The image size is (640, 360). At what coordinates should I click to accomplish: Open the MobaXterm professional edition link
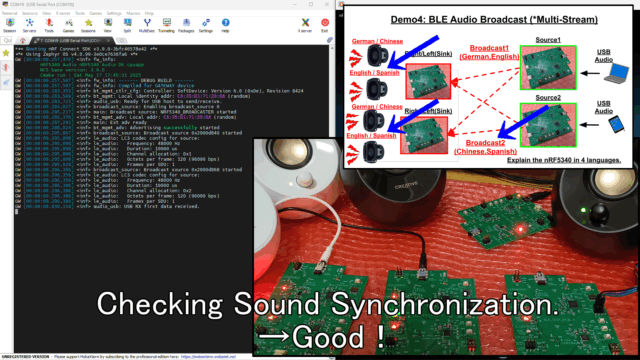click(208, 357)
